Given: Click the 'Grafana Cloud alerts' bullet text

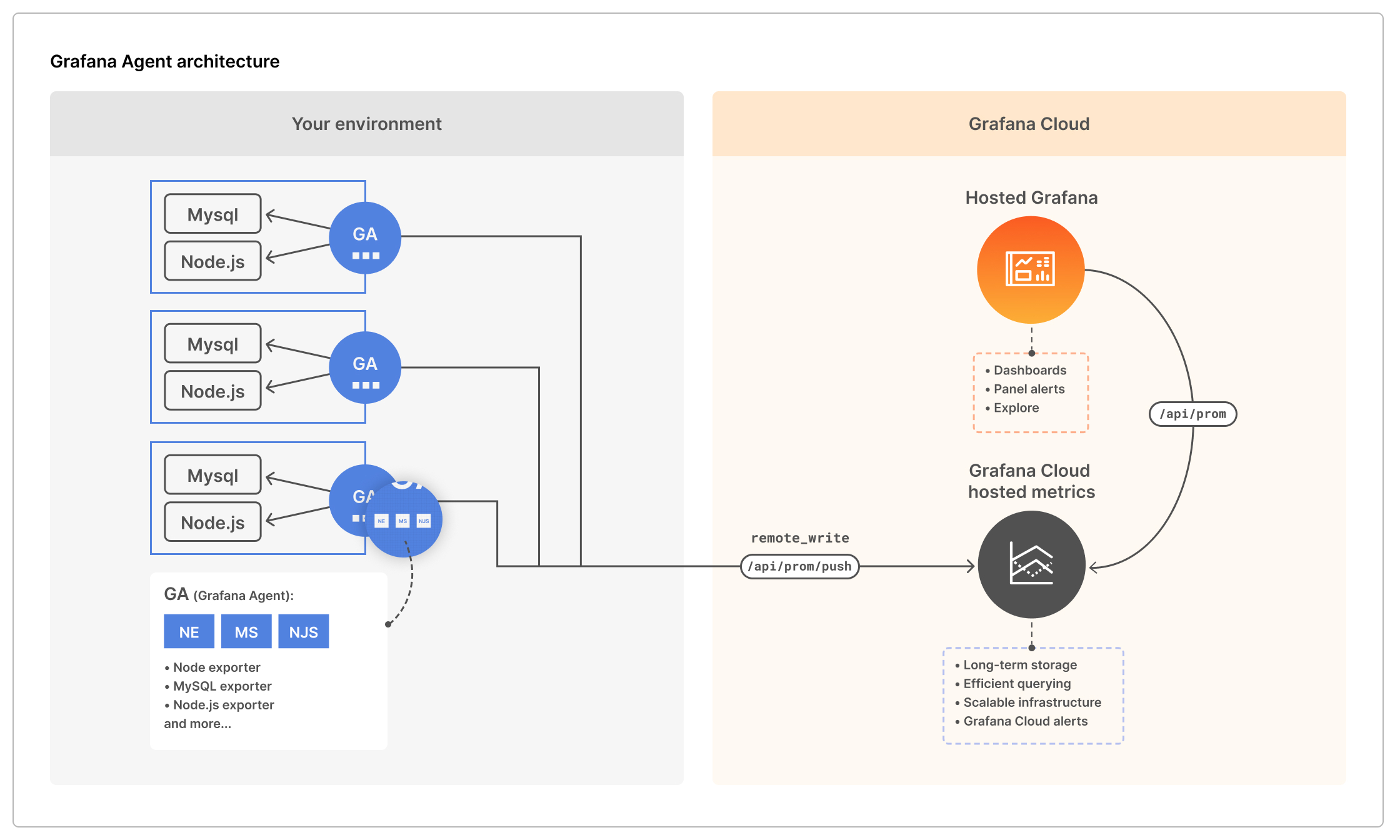Looking at the screenshot, I should [x=1025, y=721].
